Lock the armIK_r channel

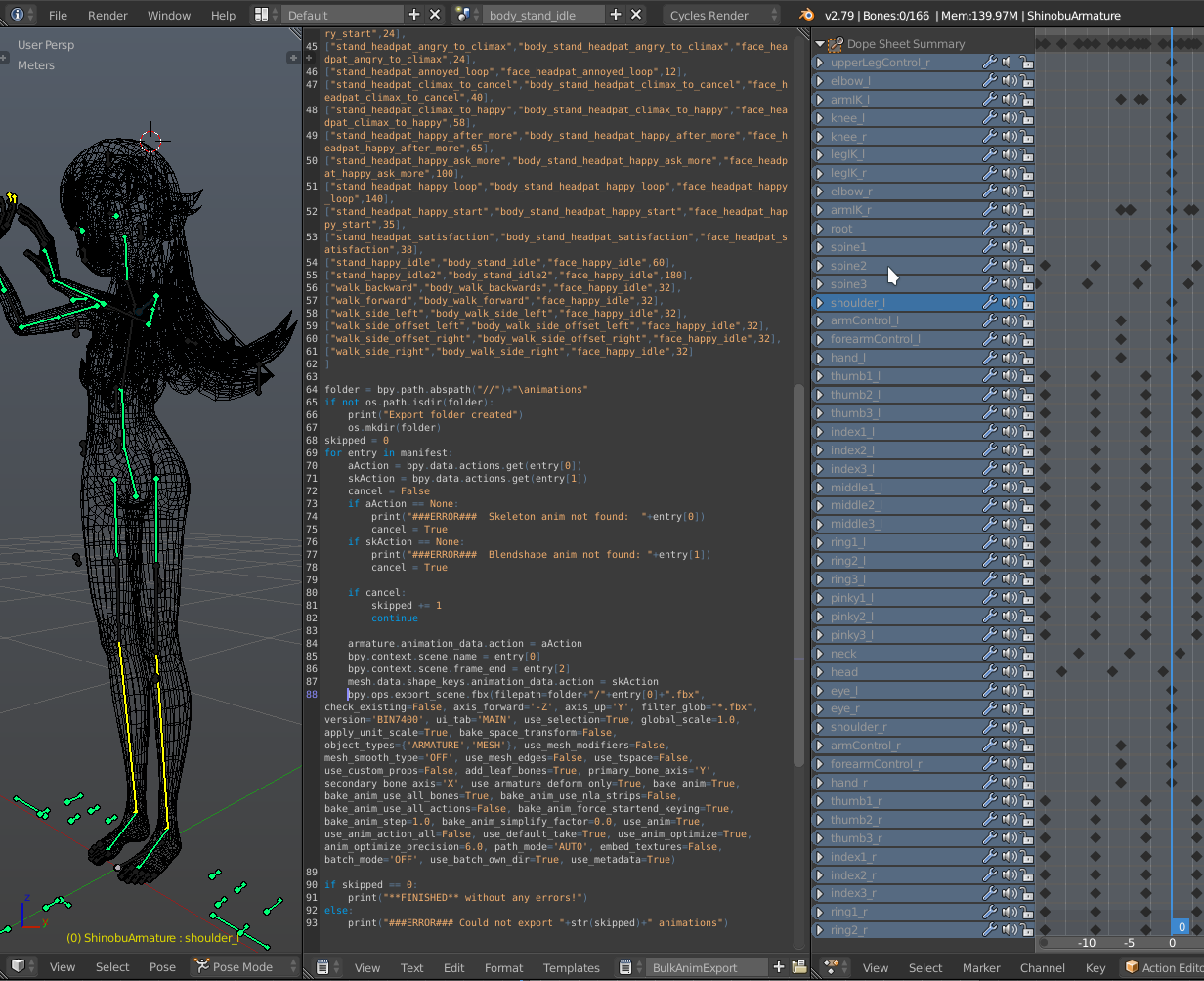pos(1026,210)
